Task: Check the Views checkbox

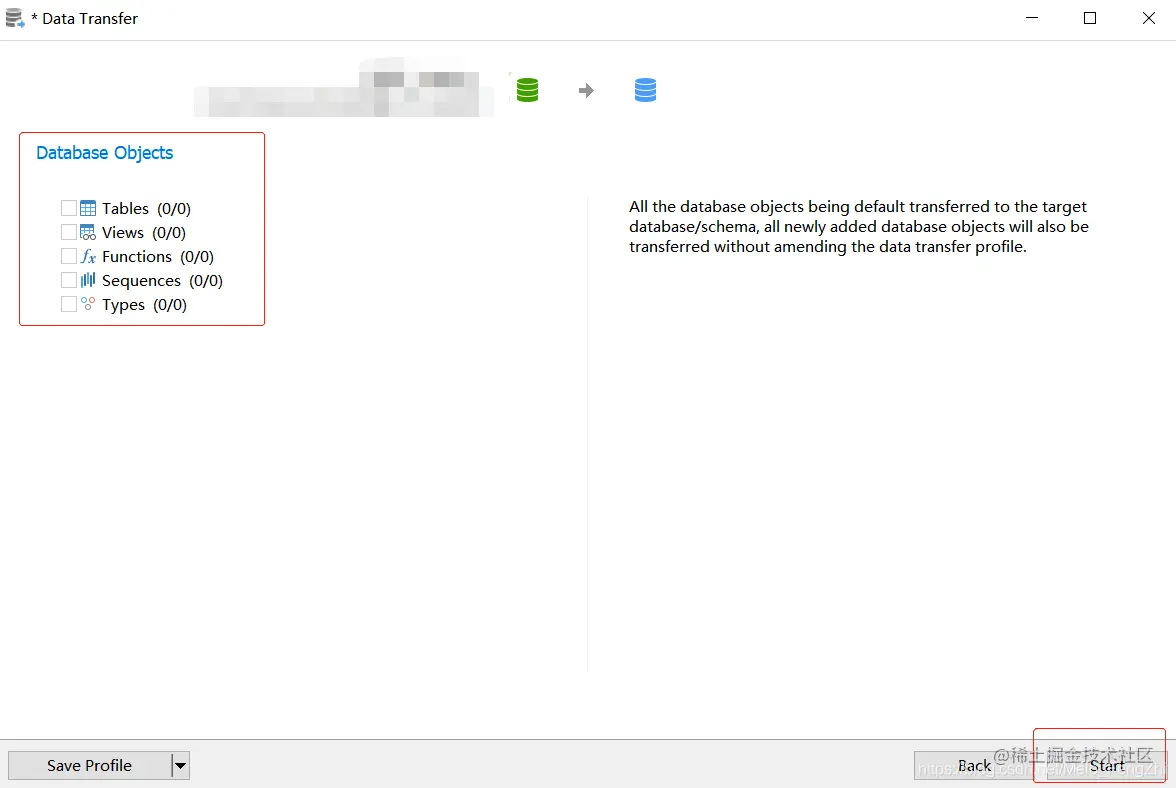Action: tap(68, 232)
